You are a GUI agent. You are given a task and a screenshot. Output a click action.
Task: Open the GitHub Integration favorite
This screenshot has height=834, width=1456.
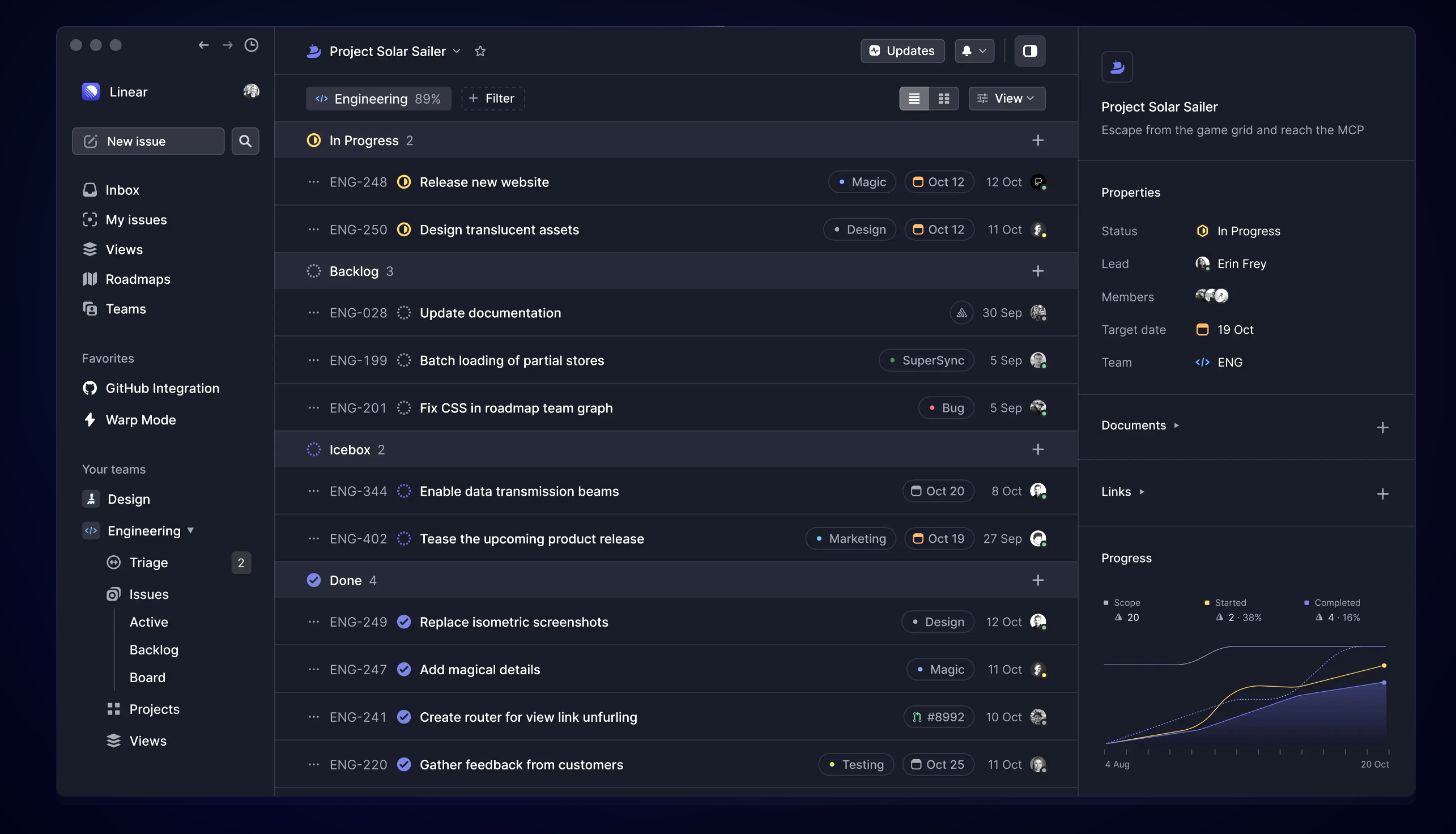(162, 388)
